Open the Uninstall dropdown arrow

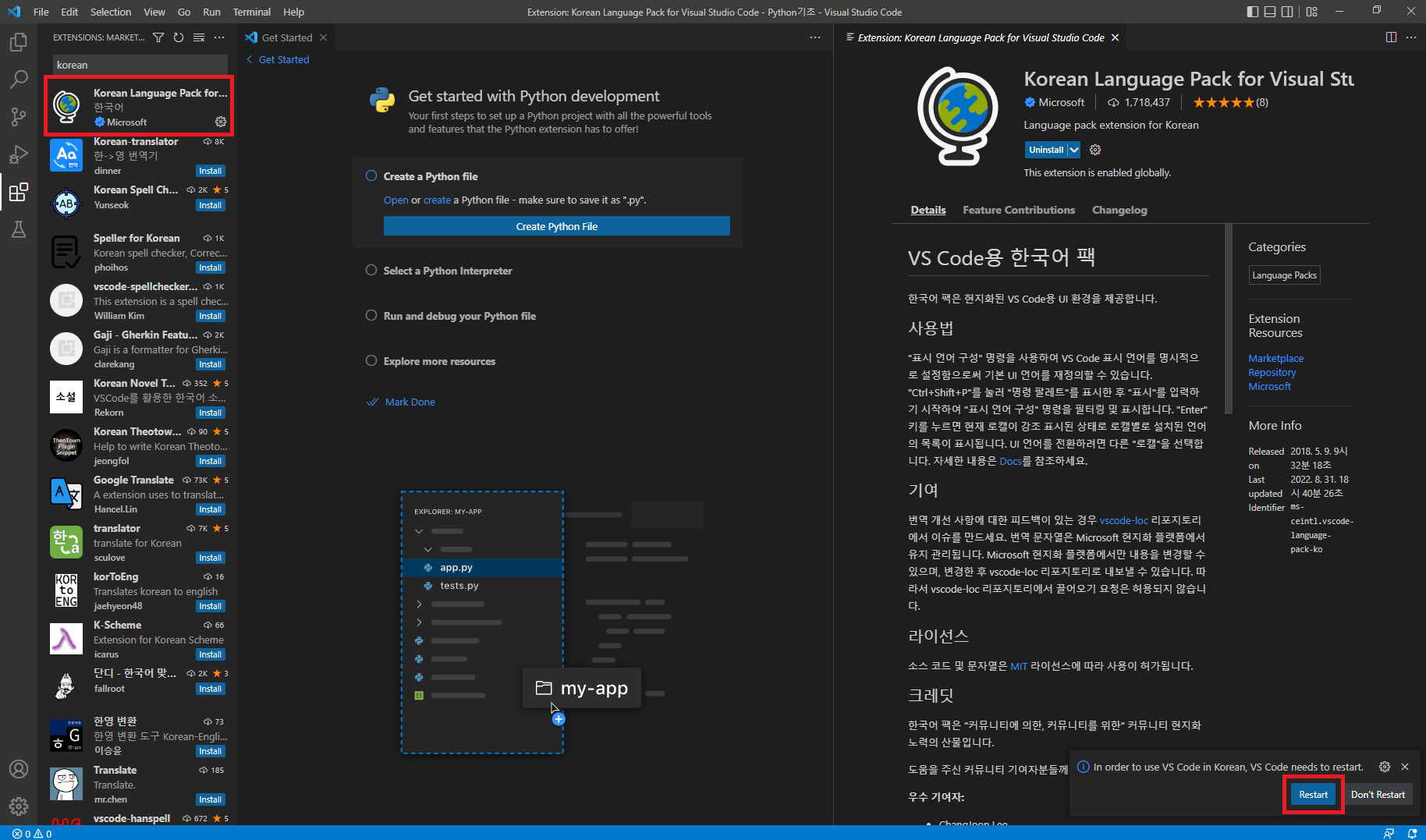coord(1074,150)
